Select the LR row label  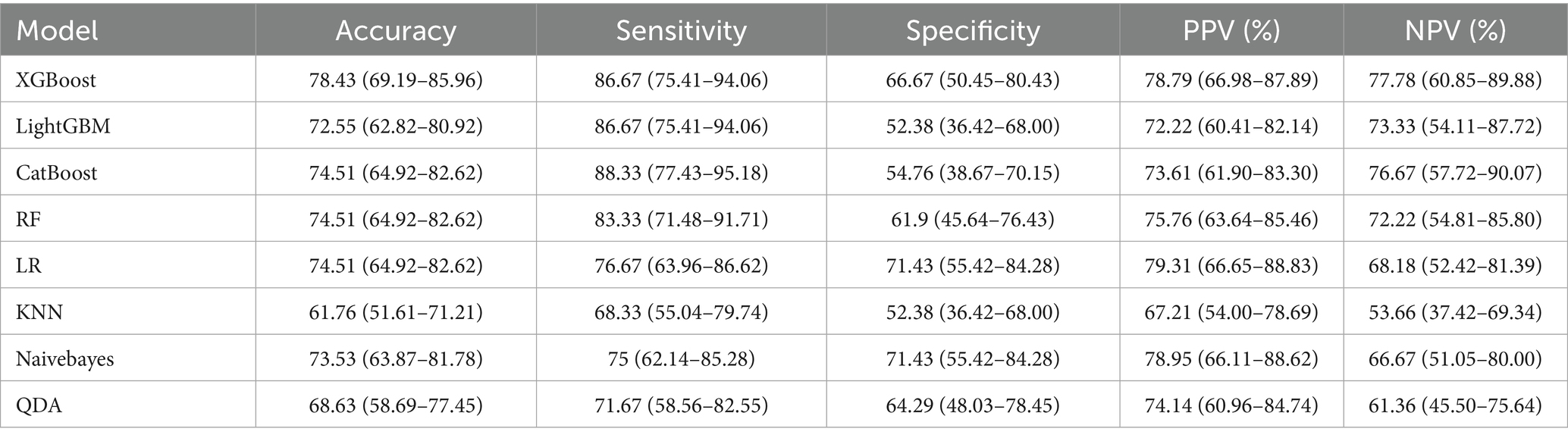pos(28,266)
